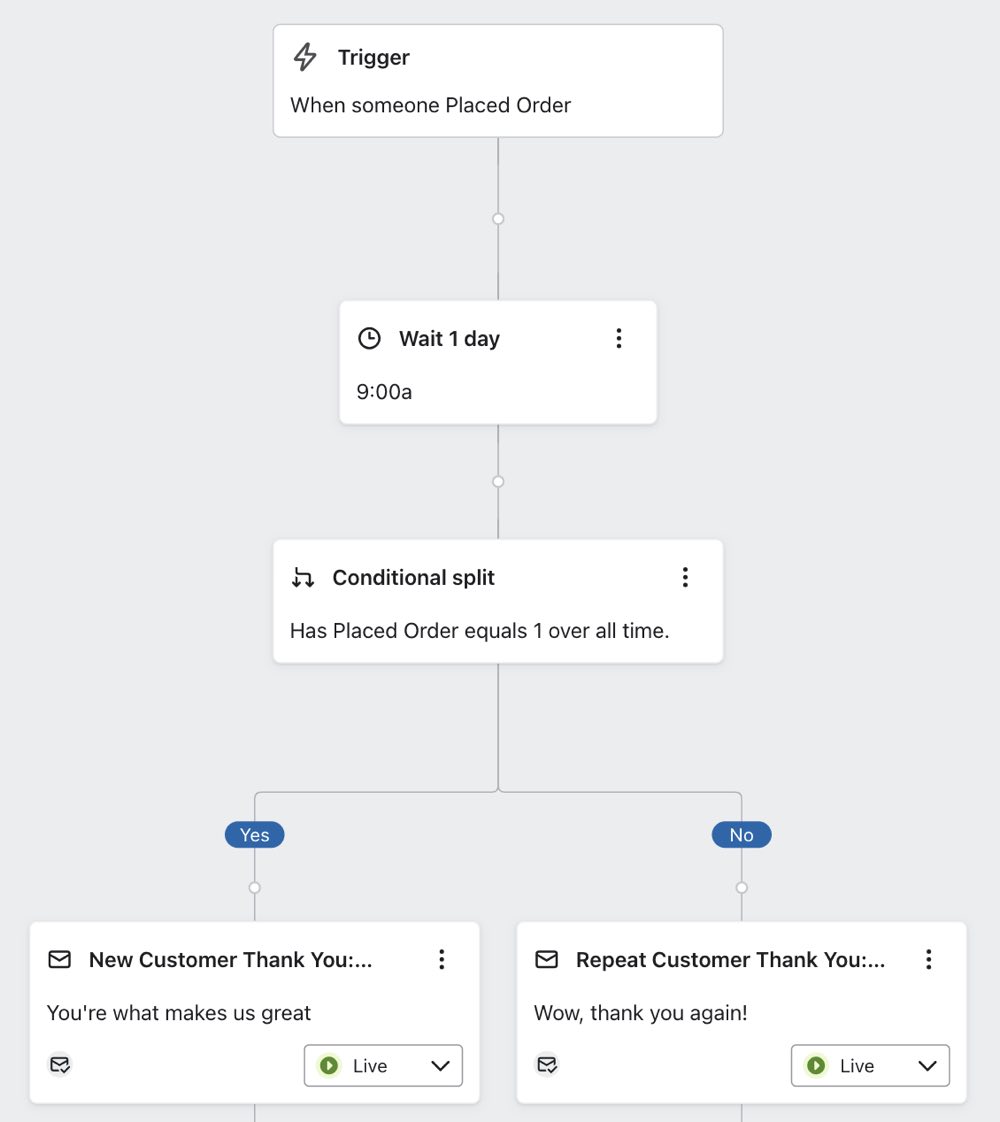Click the lightning bolt Trigger icon

[x=303, y=57]
